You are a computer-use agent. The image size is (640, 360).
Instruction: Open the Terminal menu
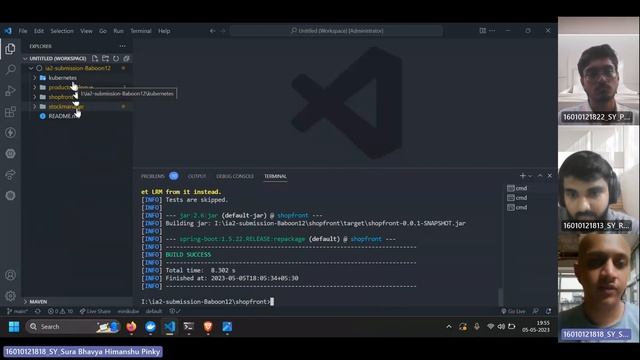point(141,31)
